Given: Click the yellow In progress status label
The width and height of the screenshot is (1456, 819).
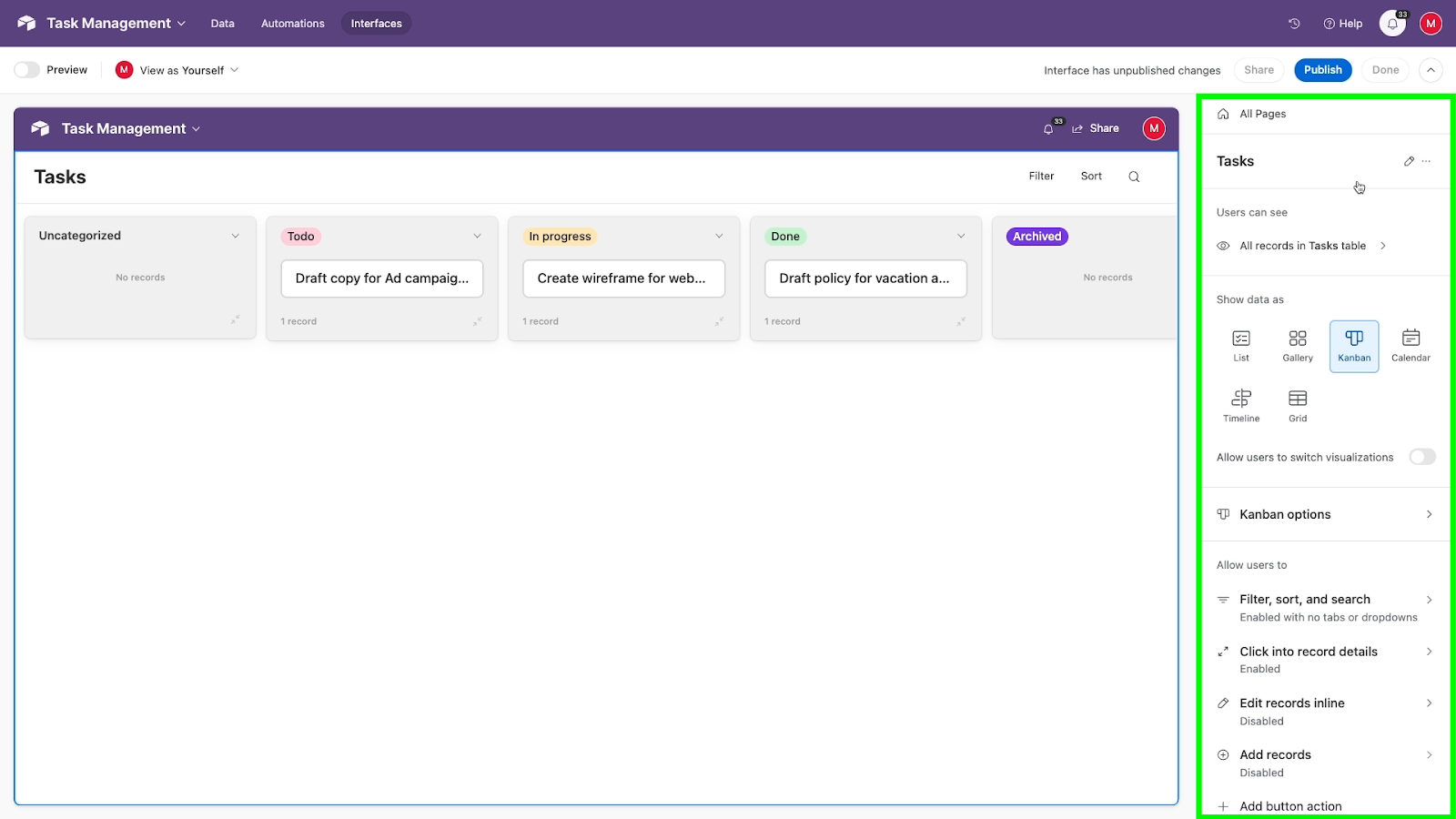Looking at the screenshot, I should click(561, 237).
